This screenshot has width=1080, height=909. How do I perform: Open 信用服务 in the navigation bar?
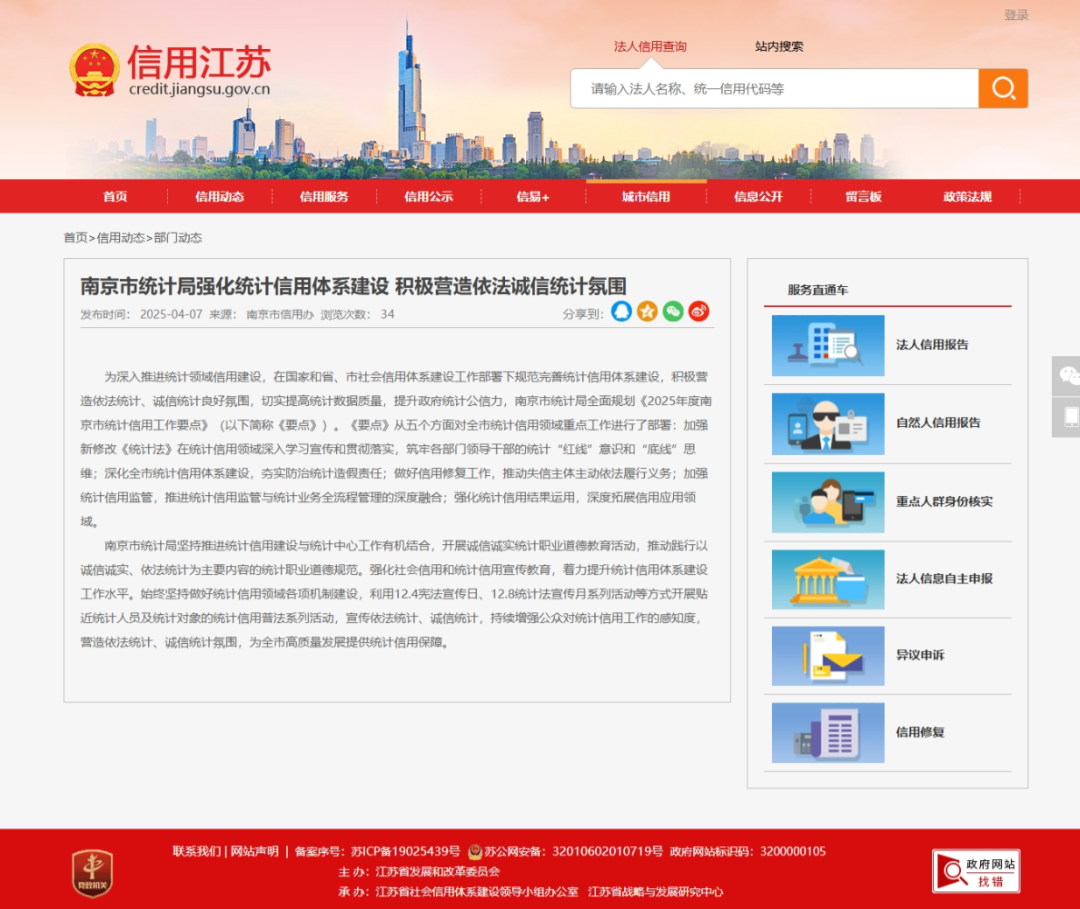coord(324,197)
